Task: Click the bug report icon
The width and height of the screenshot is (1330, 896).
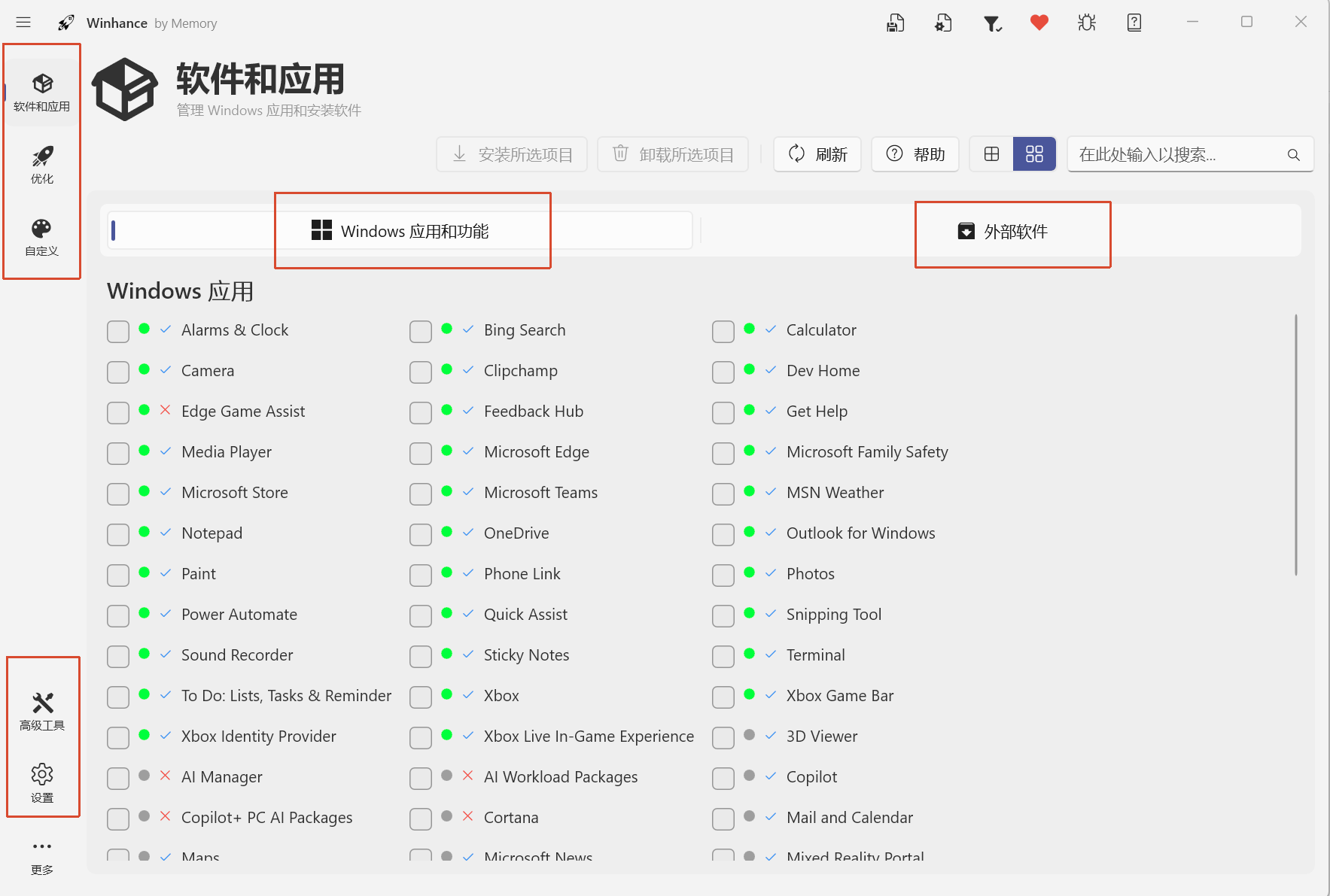Action: (x=1087, y=23)
